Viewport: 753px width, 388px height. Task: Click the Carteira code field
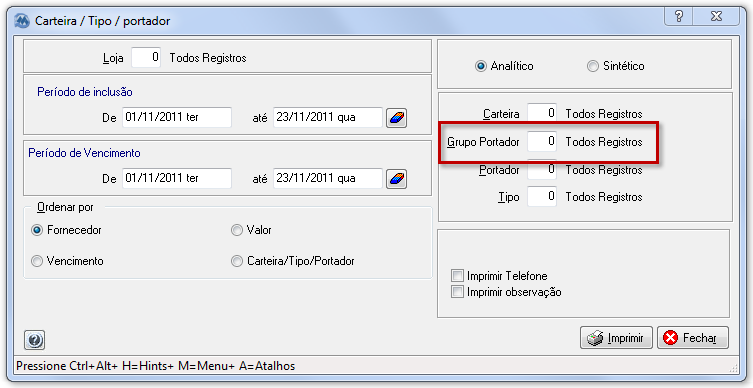[542, 113]
